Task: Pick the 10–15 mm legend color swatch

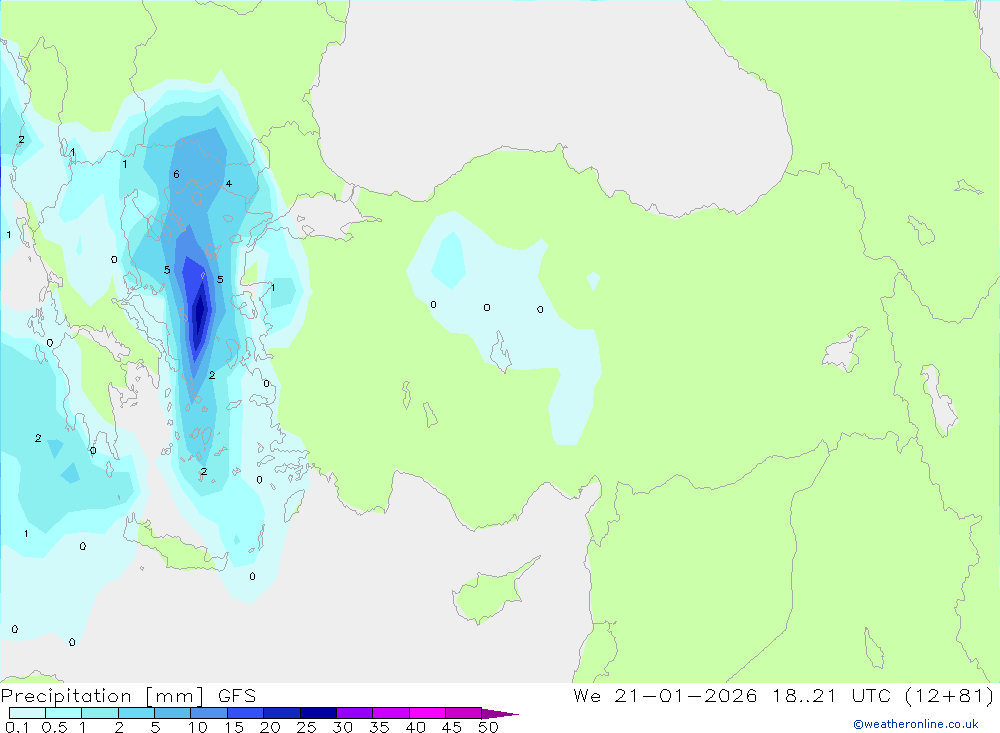Action: click(x=209, y=713)
